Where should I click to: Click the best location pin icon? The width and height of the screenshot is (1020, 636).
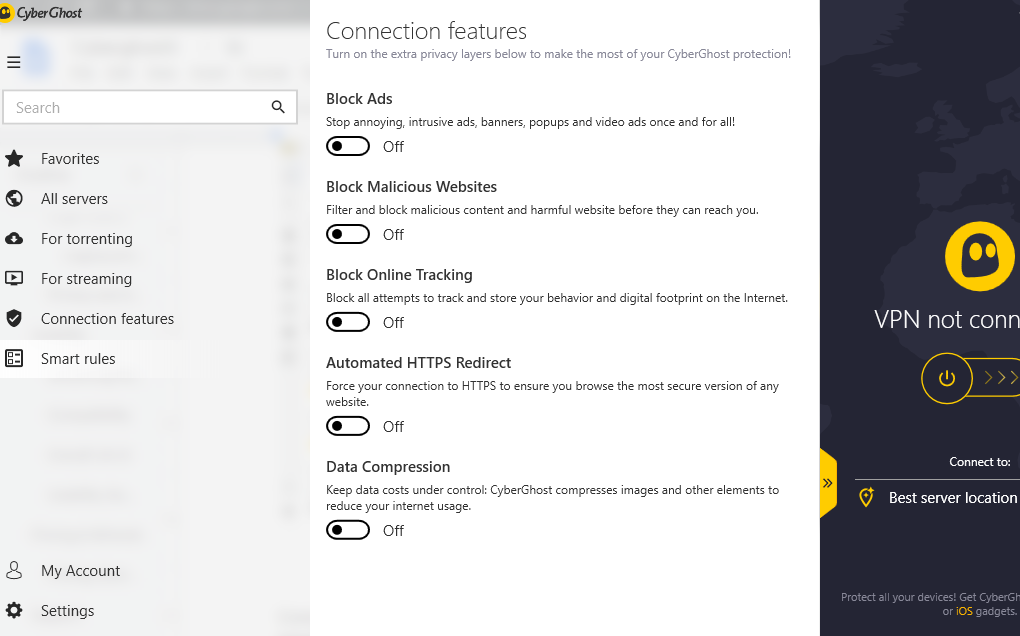pyautogui.click(x=866, y=497)
